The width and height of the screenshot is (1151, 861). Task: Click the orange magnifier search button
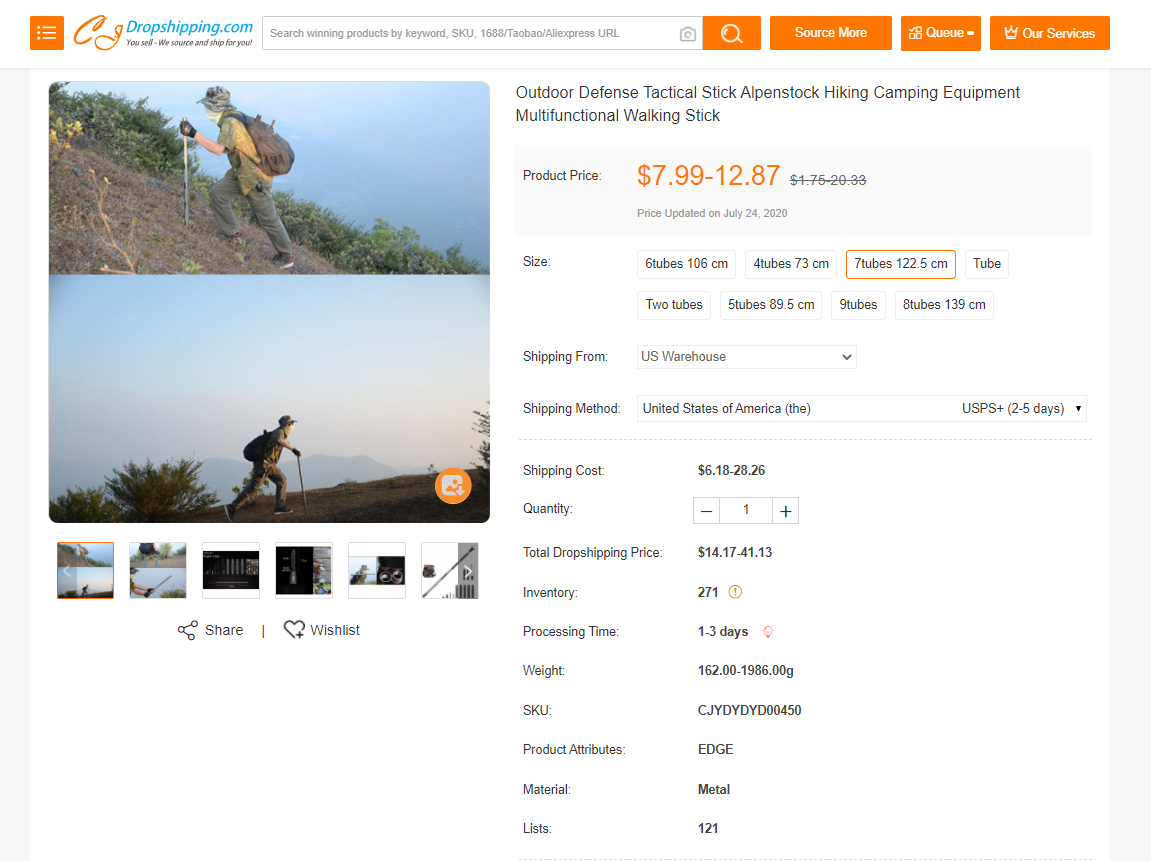click(x=731, y=33)
